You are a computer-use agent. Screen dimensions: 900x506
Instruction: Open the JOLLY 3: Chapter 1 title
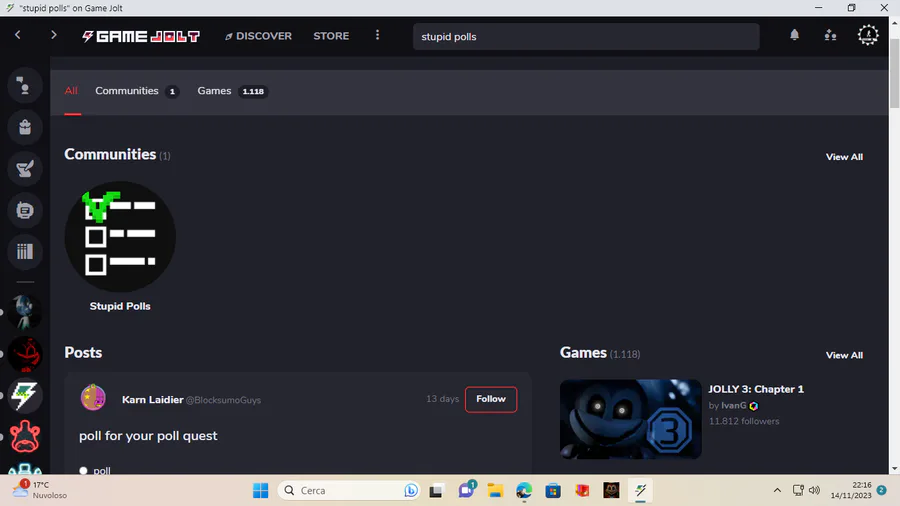(756, 389)
